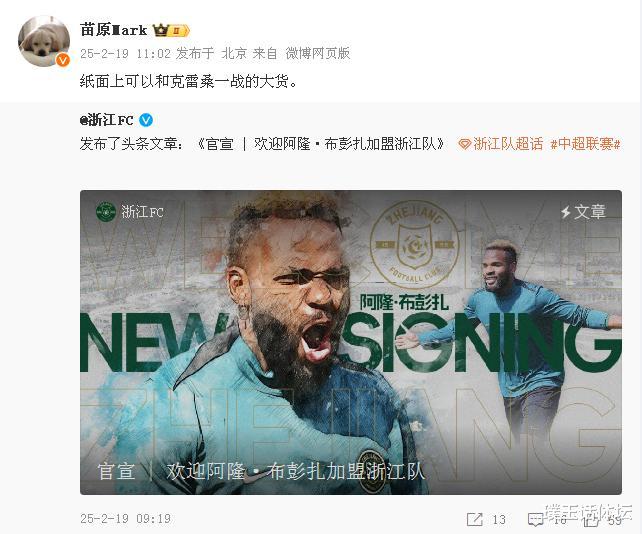The height and width of the screenshot is (534, 642).
Task: Open the 浙江队超话 super topic link
Action: pyautogui.click(x=501, y=144)
